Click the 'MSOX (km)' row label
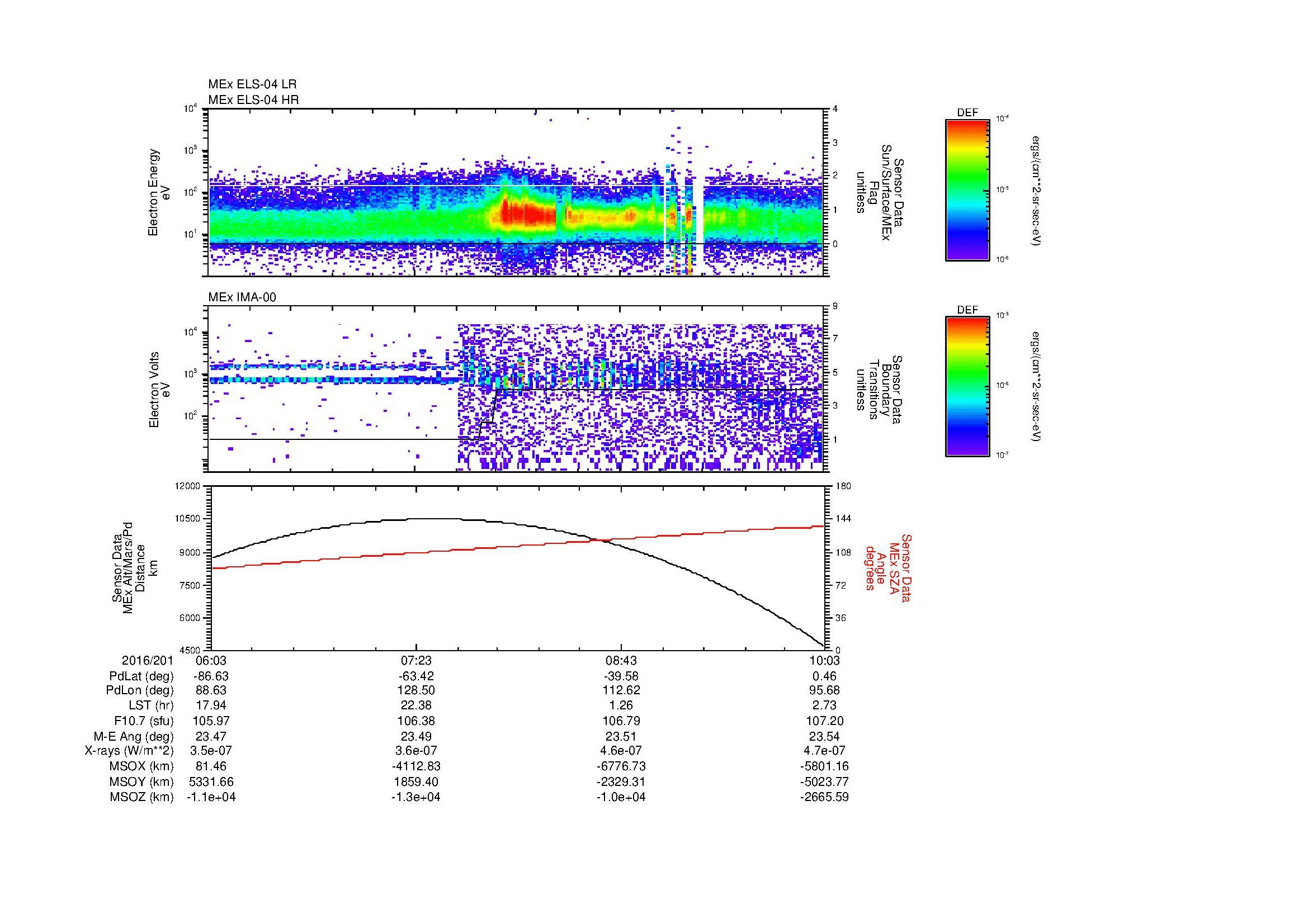1308x924 pixels. coord(142,766)
